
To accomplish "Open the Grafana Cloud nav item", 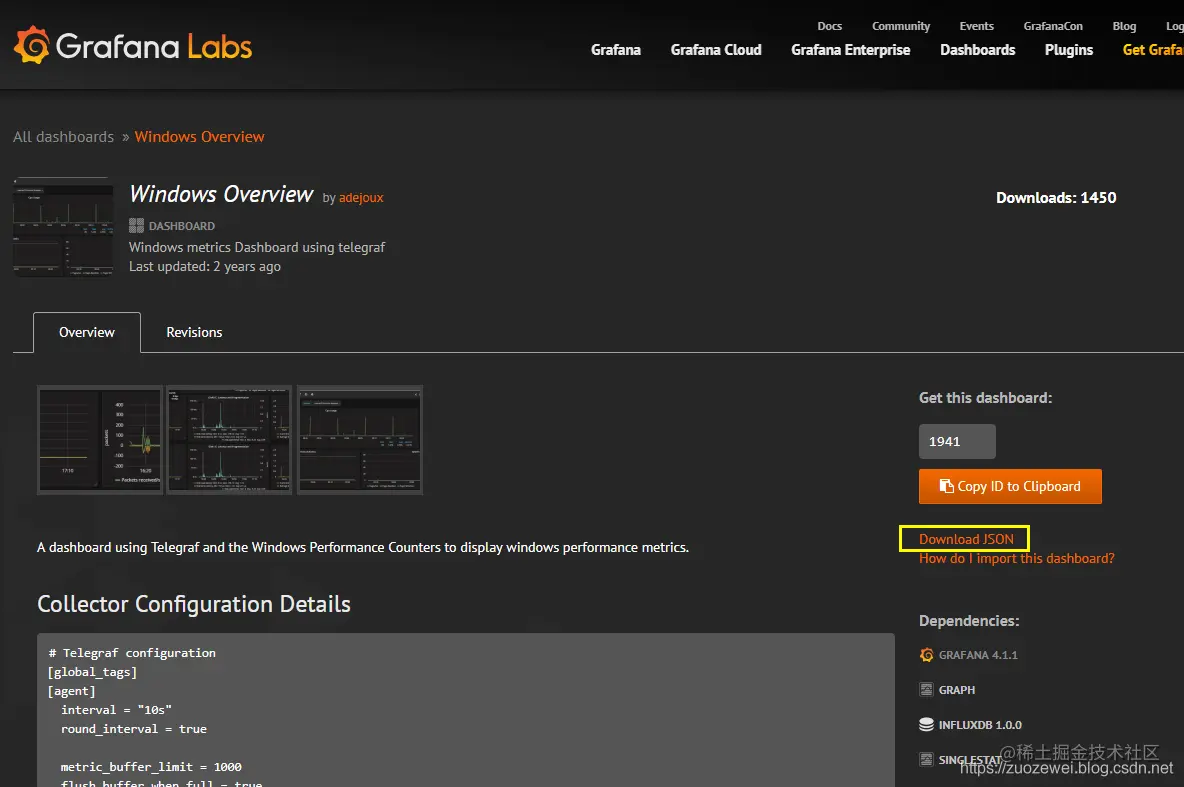I will pyautogui.click(x=716, y=50).
